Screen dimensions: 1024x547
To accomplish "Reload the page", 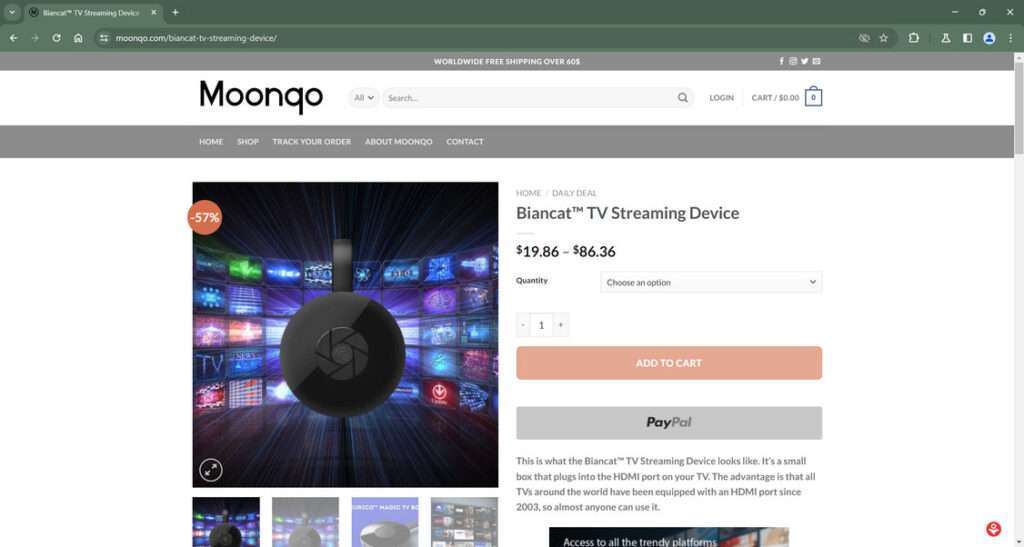I will [56, 38].
